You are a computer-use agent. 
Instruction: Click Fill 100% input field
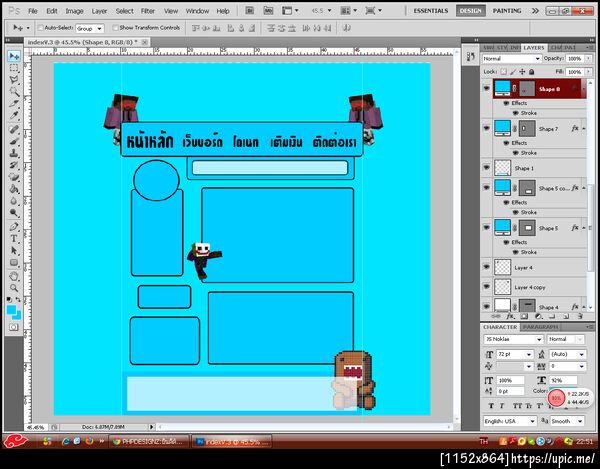coord(575,72)
